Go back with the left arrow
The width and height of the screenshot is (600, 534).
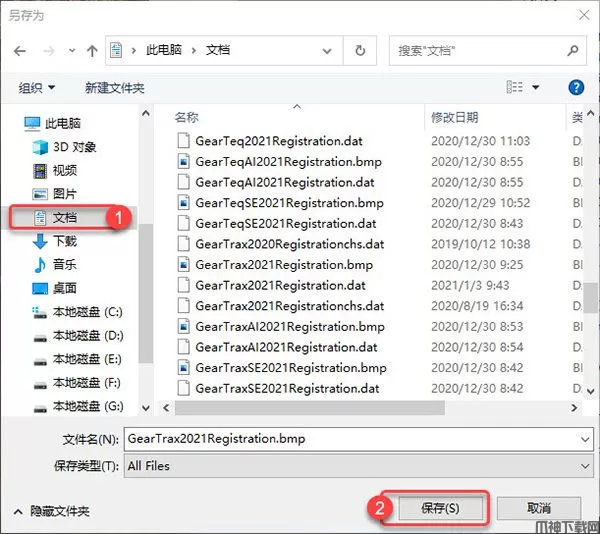pyautogui.click(x=20, y=51)
